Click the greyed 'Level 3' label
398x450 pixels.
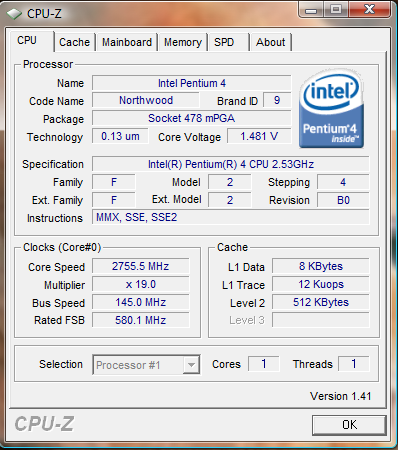[247, 320]
